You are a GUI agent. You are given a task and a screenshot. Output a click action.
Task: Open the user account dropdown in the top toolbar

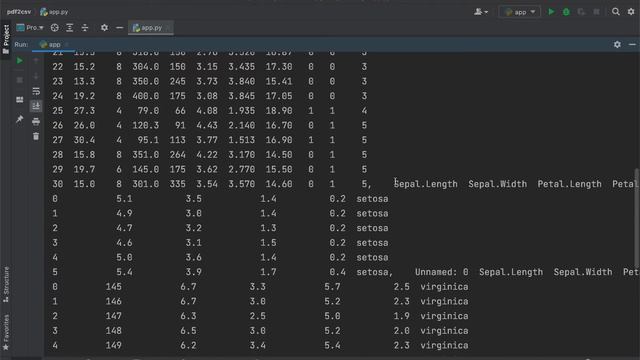click(481, 12)
